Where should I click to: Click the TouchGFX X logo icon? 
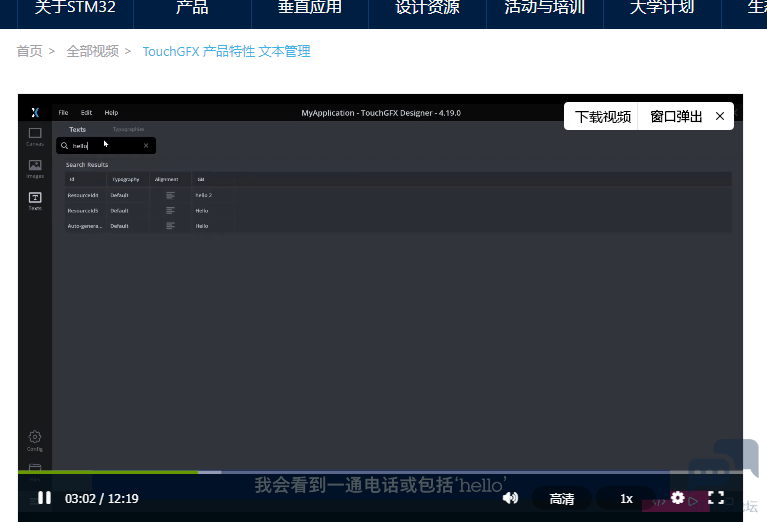click(35, 113)
